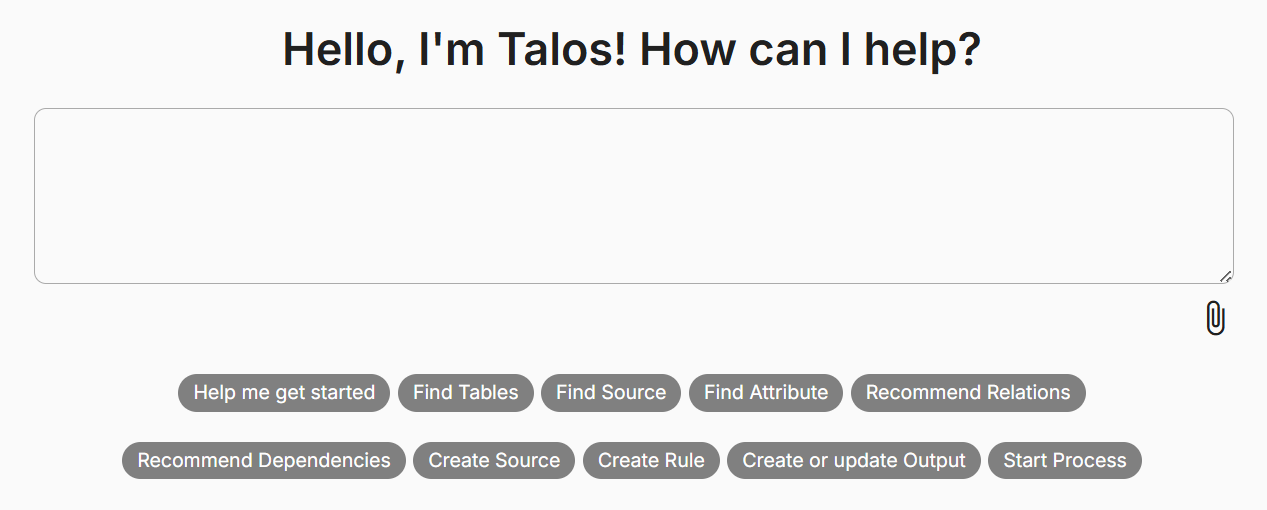Click the Find Attribute chip
Screen dimensions: 1267x510
click(766, 393)
